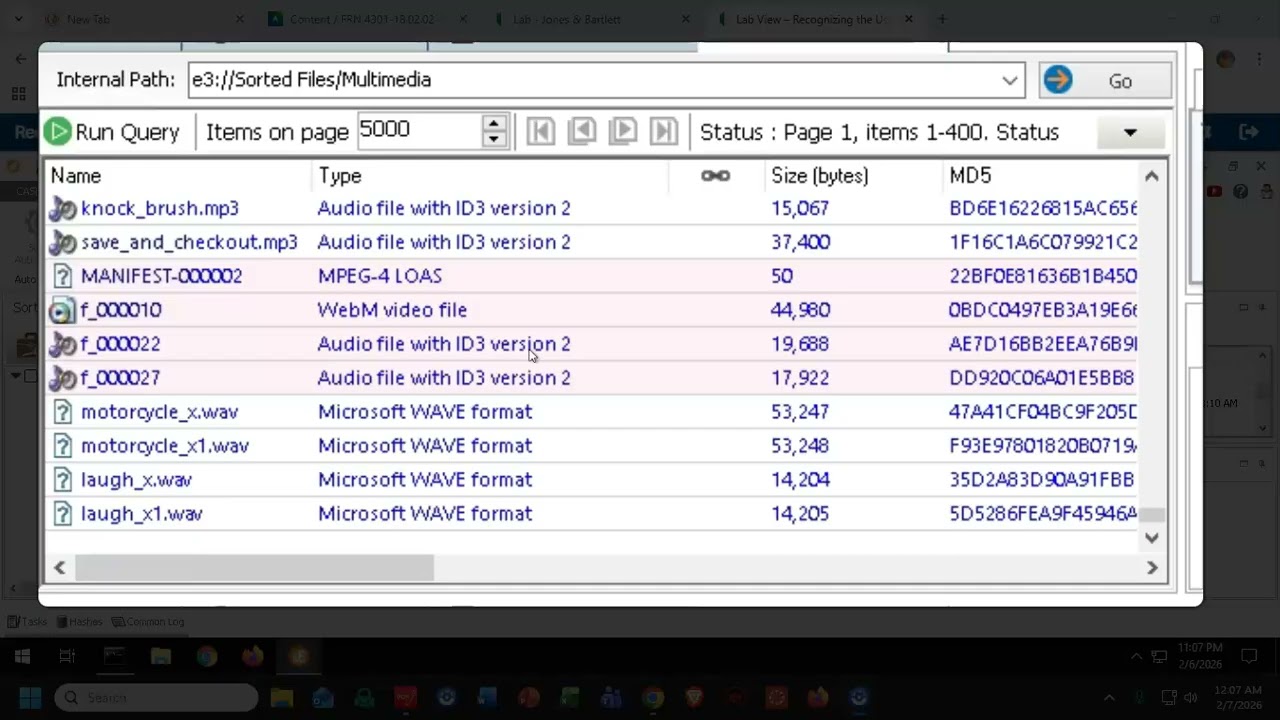
Task: Click the audio icon beside f_000027
Action: coord(62,378)
